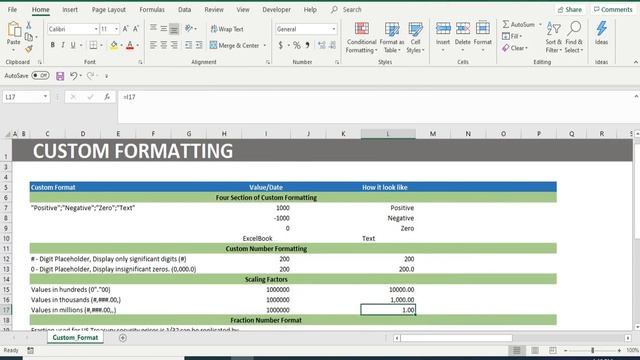Viewport: 640px width, 360px height.
Task: Click the Insert Function fx icon
Action: (107, 97)
